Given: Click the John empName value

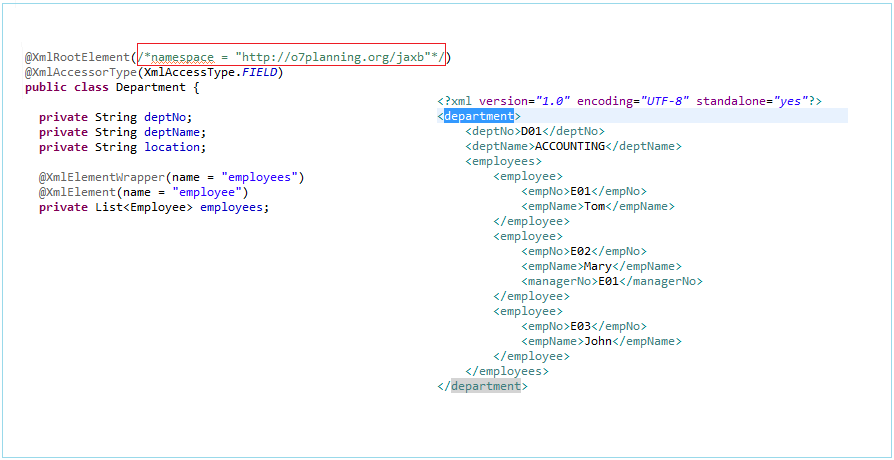Looking at the screenshot, I should pyautogui.click(x=598, y=341).
